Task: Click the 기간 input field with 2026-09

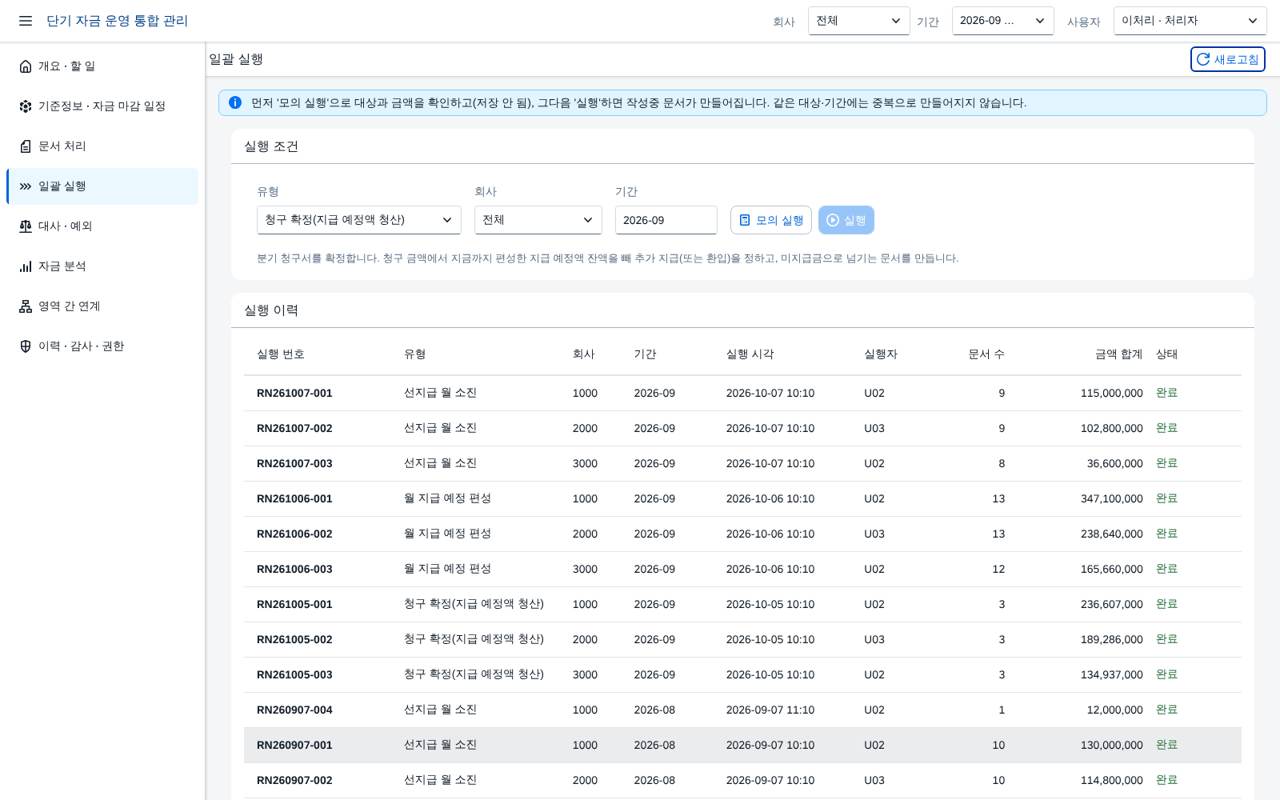Action: (666, 220)
